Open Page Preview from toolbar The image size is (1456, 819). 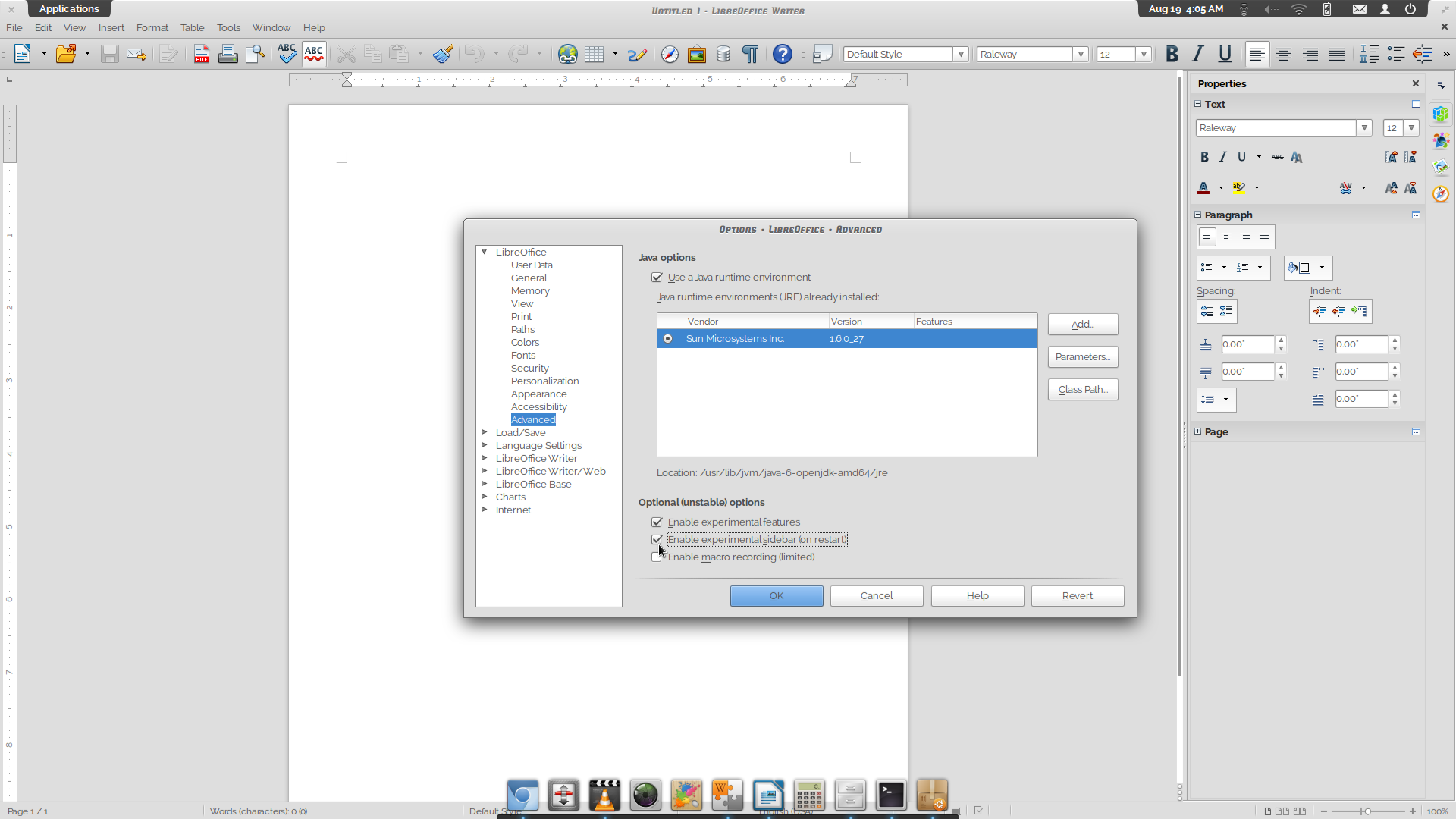tap(256, 54)
